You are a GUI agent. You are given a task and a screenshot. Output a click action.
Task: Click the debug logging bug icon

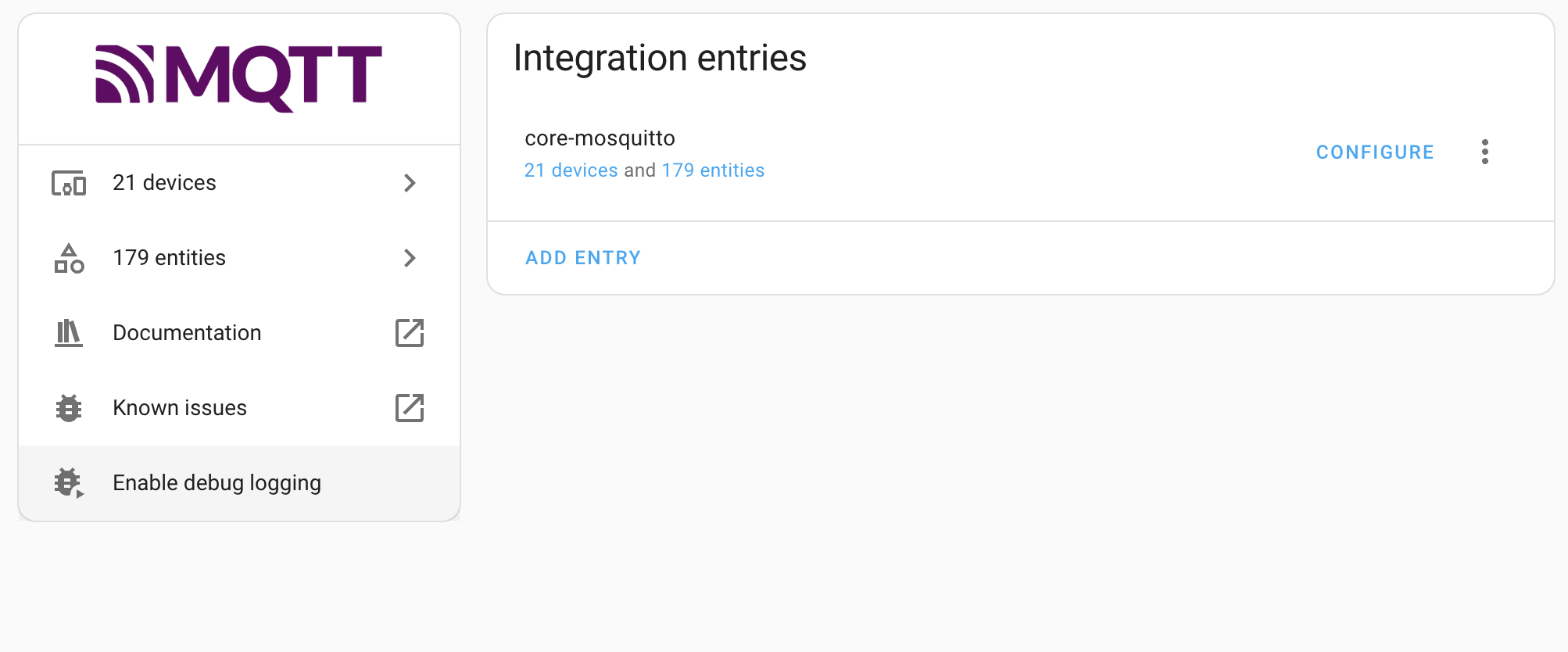68,482
